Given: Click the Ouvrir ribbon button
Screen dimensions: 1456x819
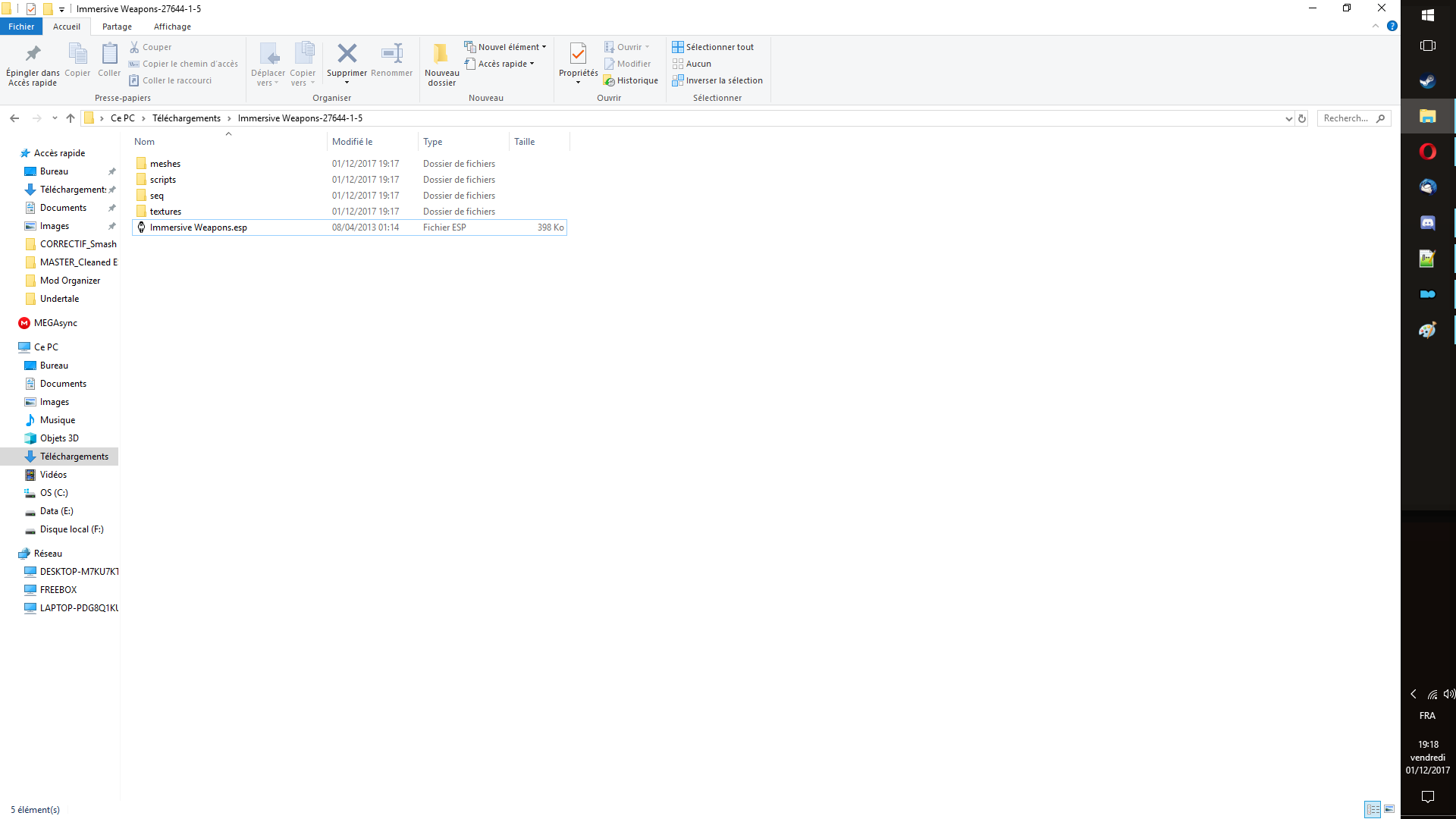Looking at the screenshot, I should (626, 47).
